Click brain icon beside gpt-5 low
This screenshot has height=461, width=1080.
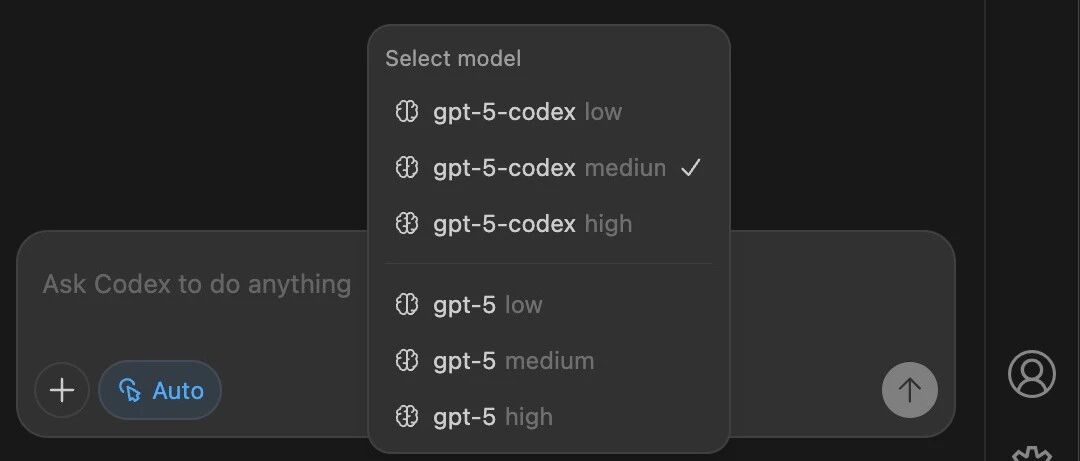click(406, 305)
